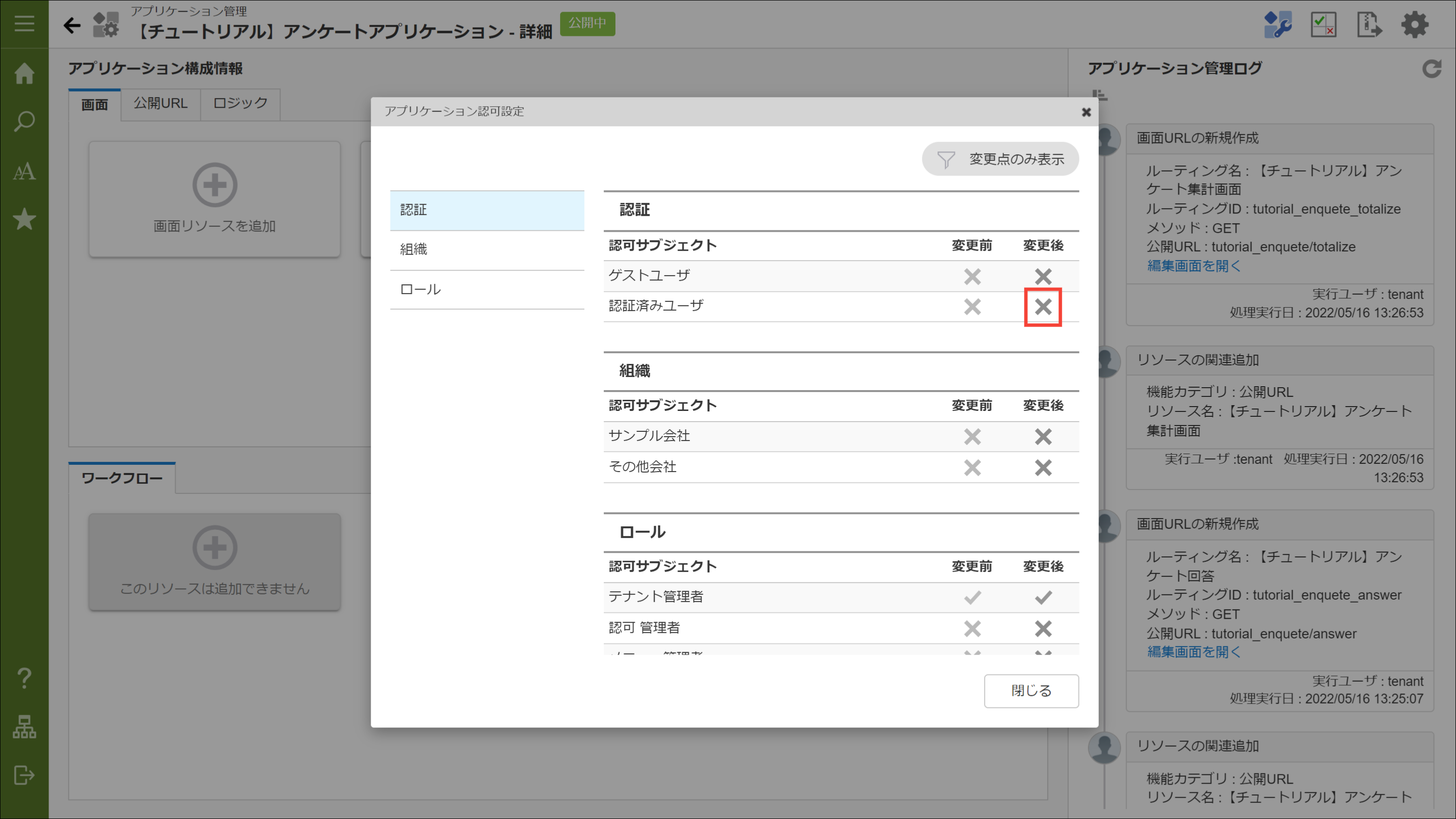
Task: Click 変更前 checkmark for テナント管理者
Action: pyautogui.click(x=972, y=597)
